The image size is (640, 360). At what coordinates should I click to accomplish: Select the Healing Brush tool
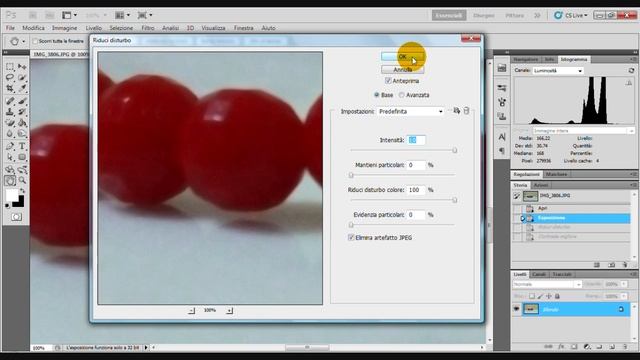tap(10, 101)
